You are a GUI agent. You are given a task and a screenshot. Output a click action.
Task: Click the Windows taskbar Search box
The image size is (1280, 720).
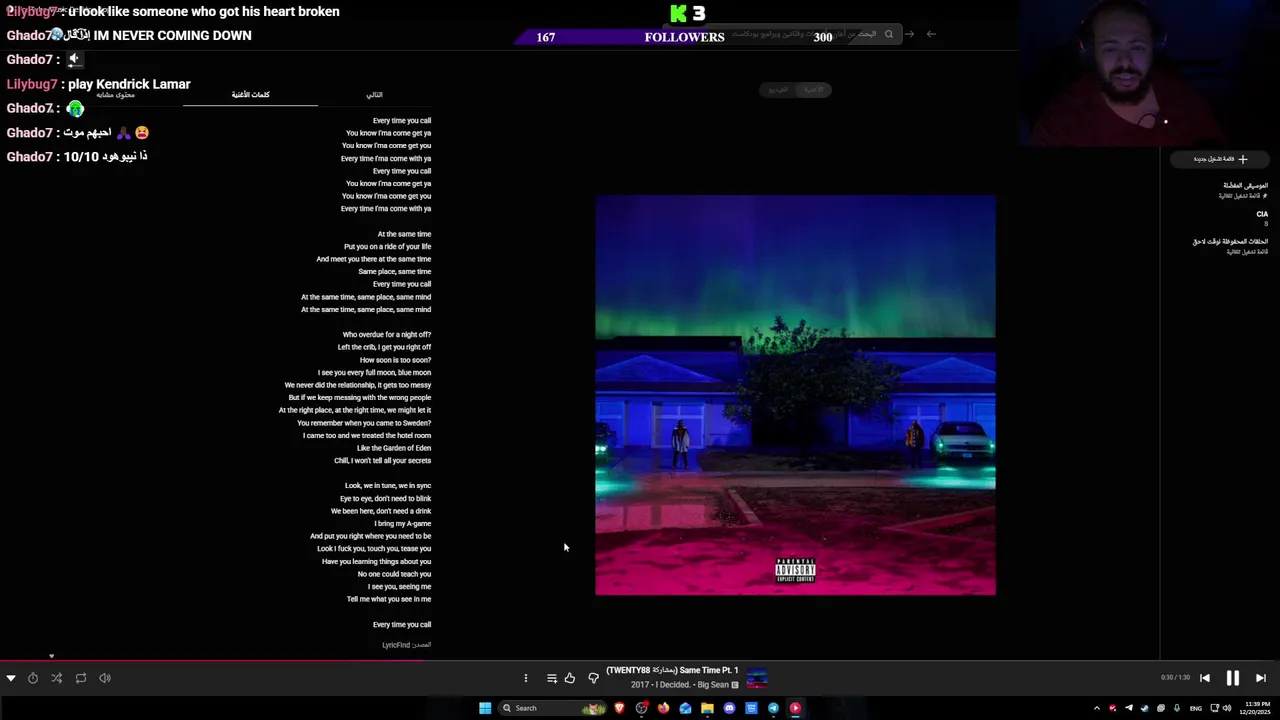(x=553, y=708)
